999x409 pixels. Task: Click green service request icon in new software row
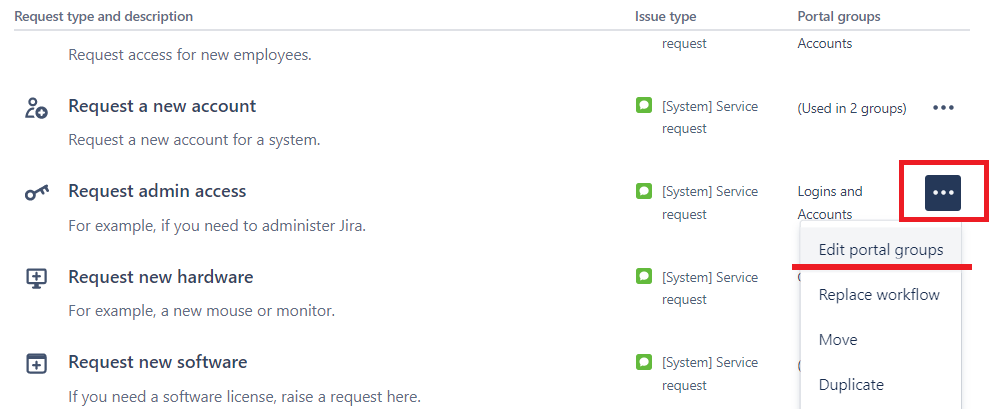644,361
